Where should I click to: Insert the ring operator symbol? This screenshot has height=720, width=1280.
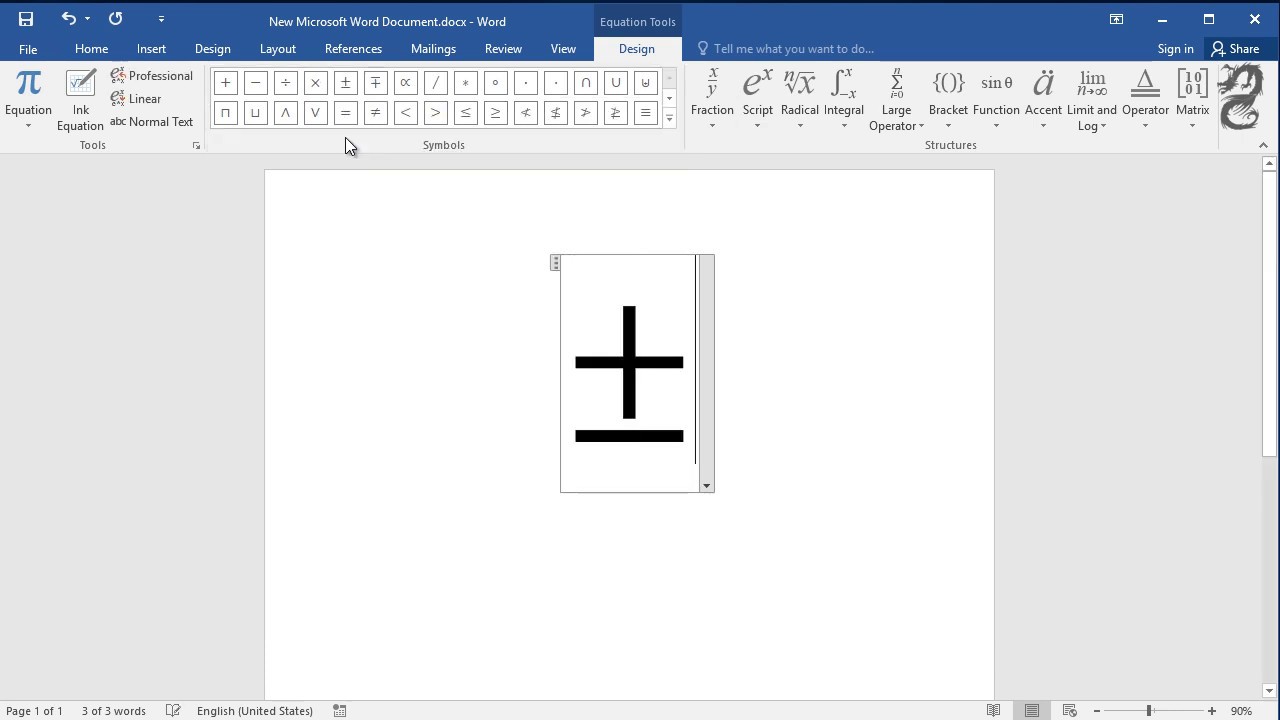(x=496, y=83)
